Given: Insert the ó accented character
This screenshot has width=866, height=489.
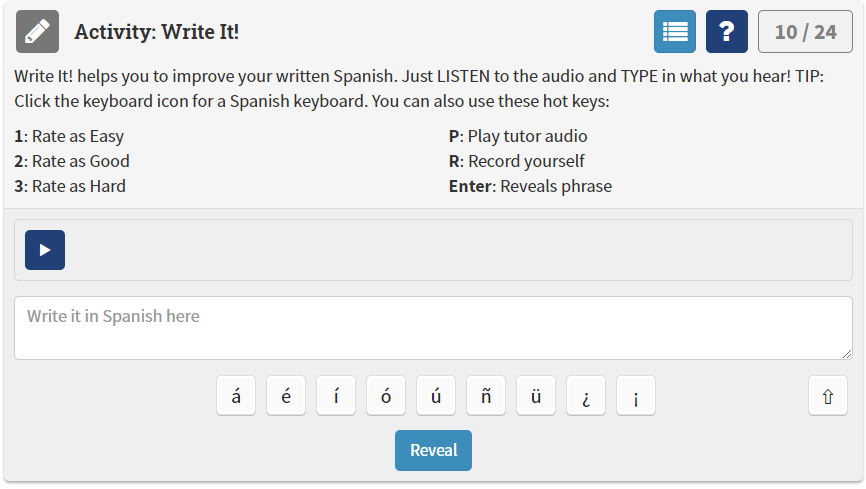Looking at the screenshot, I should 386,396.
